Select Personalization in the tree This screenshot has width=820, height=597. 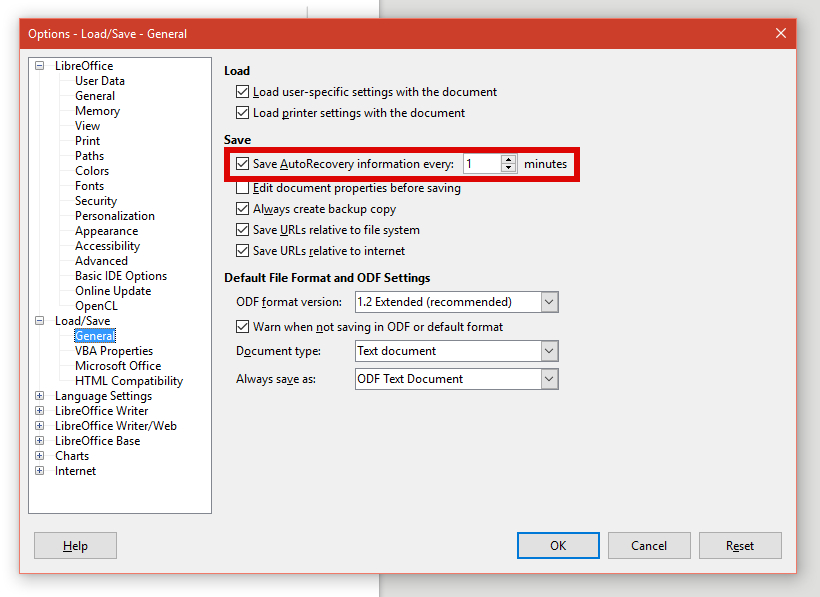click(x=115, y=216)
